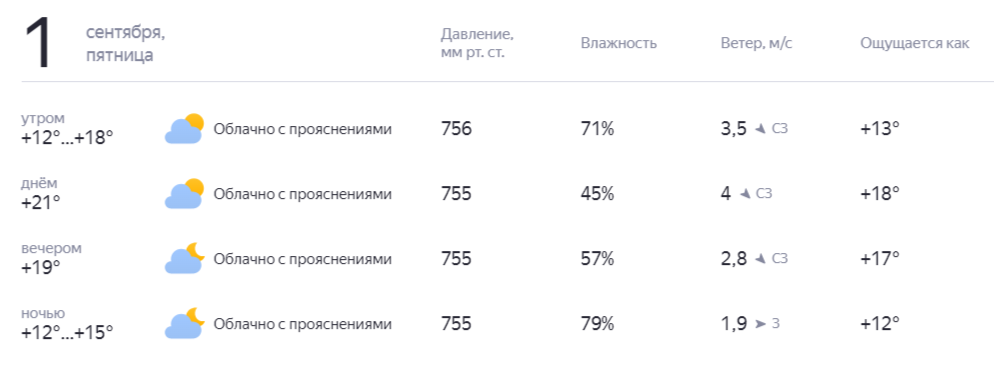Click the 'Давление, мм рт. ст.' column header
The image size is (994, 373).
click(x=477, y=43)
